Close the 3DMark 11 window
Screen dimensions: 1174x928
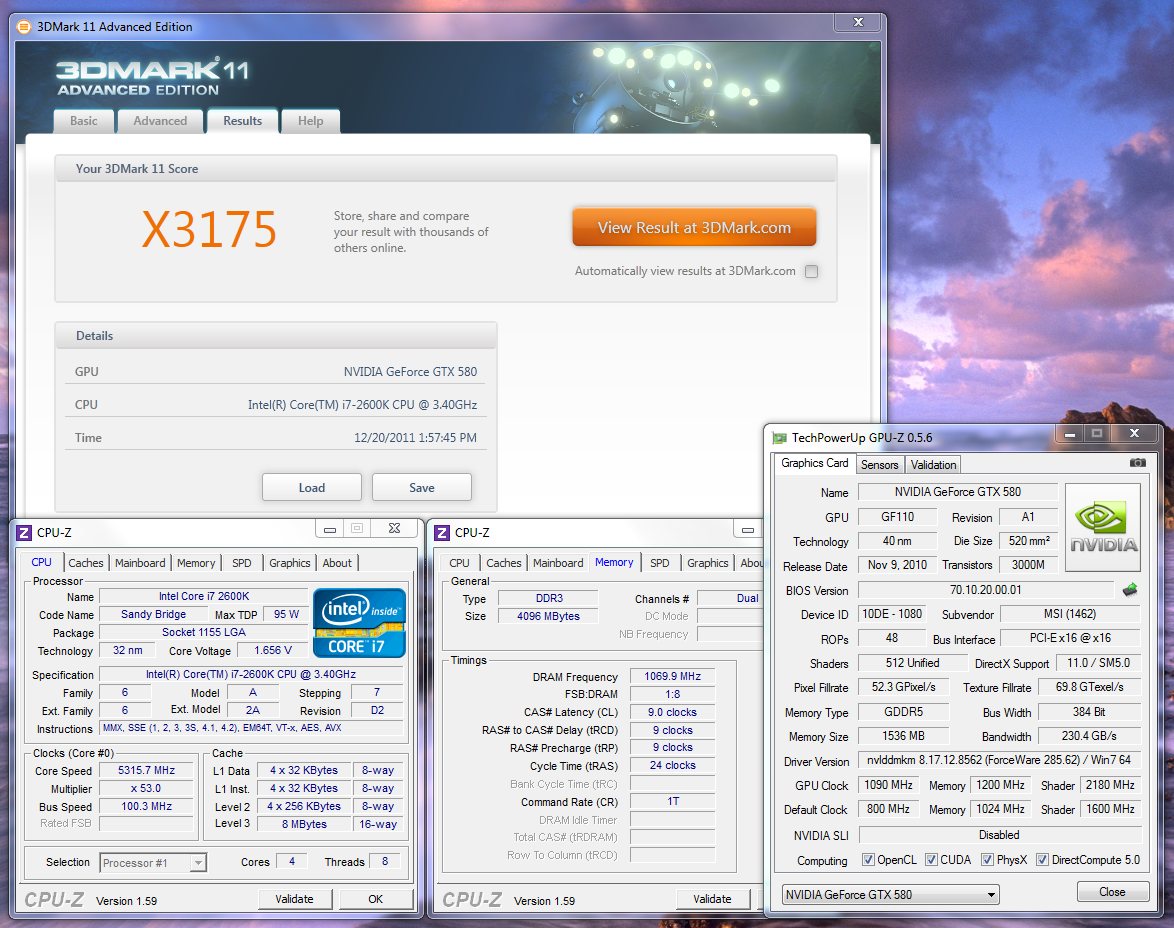coord(859,22)
